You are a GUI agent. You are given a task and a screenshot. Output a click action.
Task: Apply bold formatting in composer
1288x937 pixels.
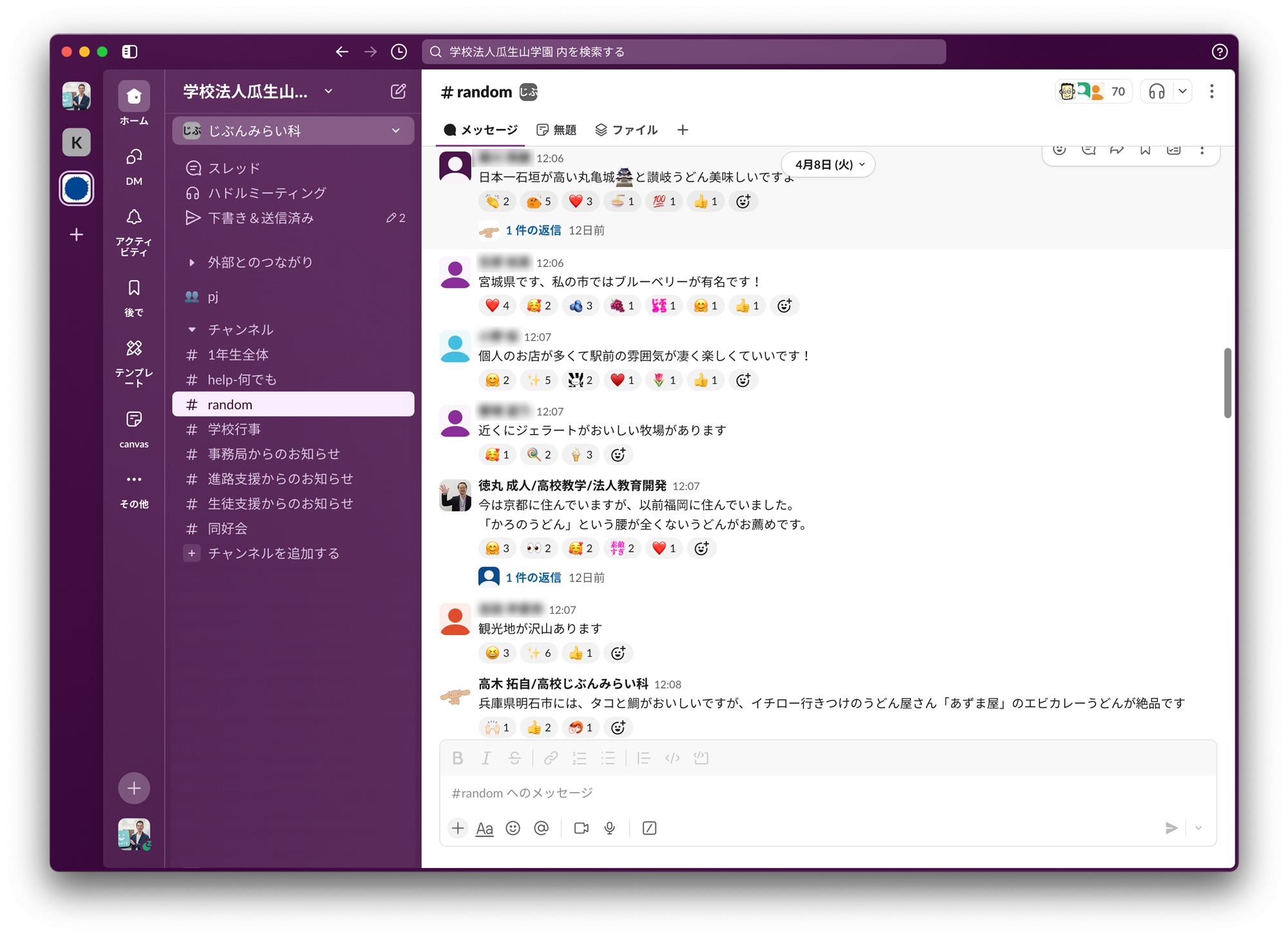(457, 758)
